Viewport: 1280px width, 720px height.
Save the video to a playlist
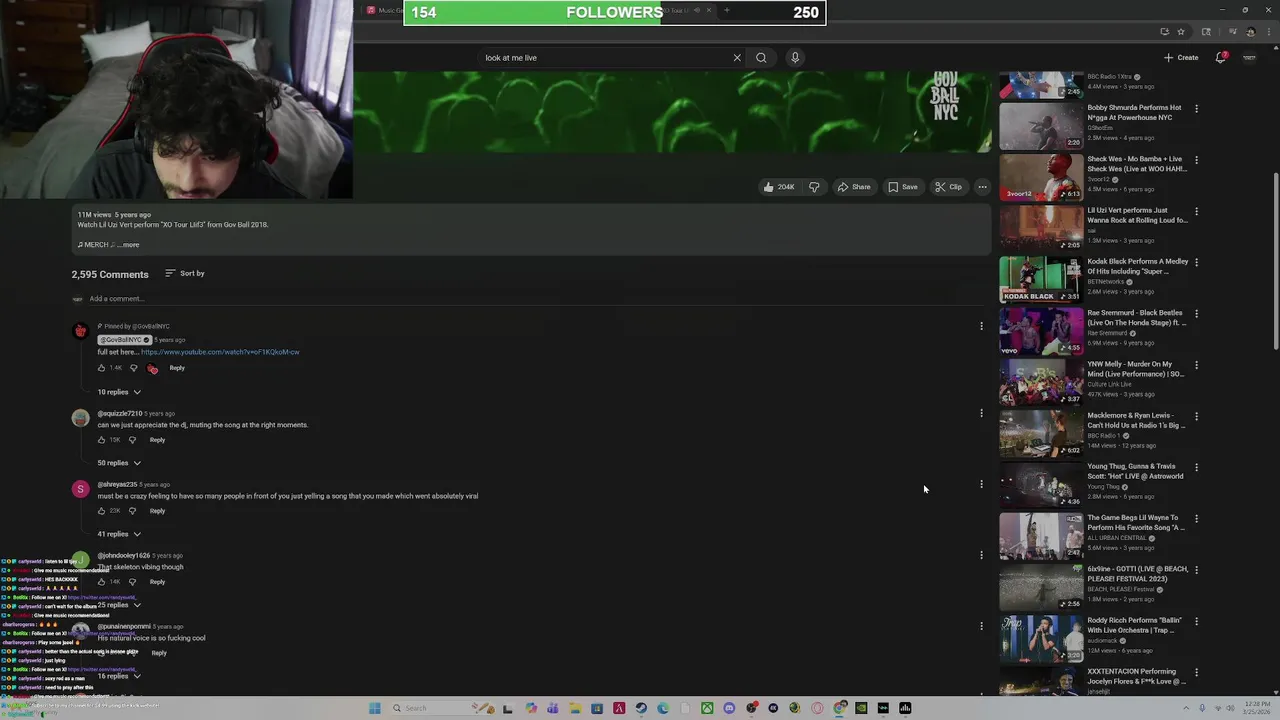click(x=902, y=187)
